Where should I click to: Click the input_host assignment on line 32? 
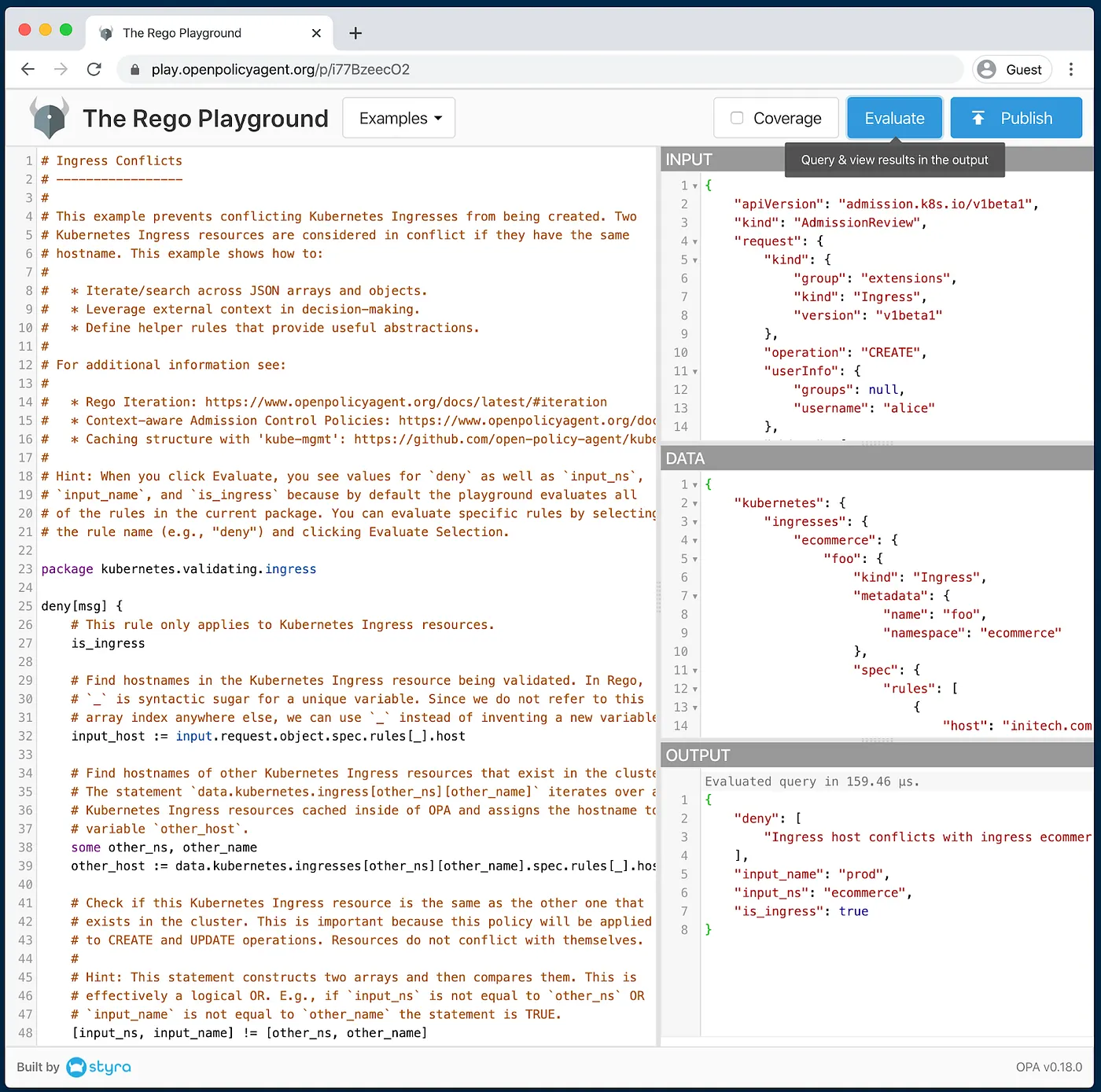pos(268,736)
